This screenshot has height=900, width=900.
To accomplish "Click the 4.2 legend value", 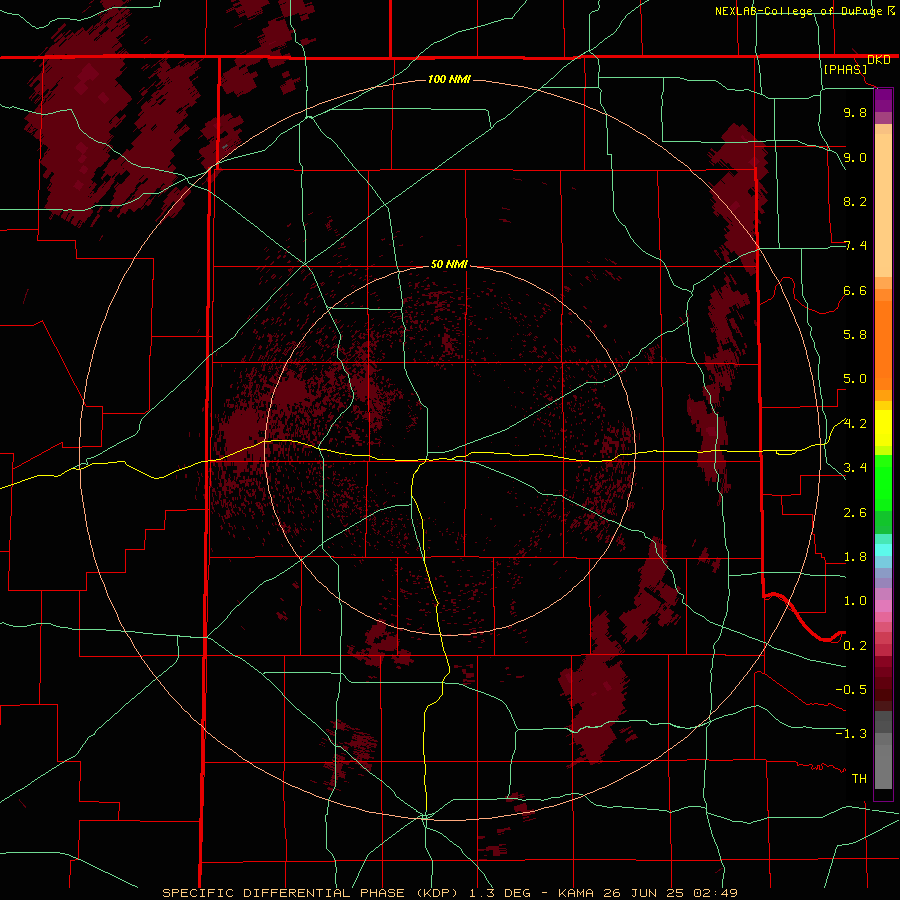I will click(x=855, y=424).
